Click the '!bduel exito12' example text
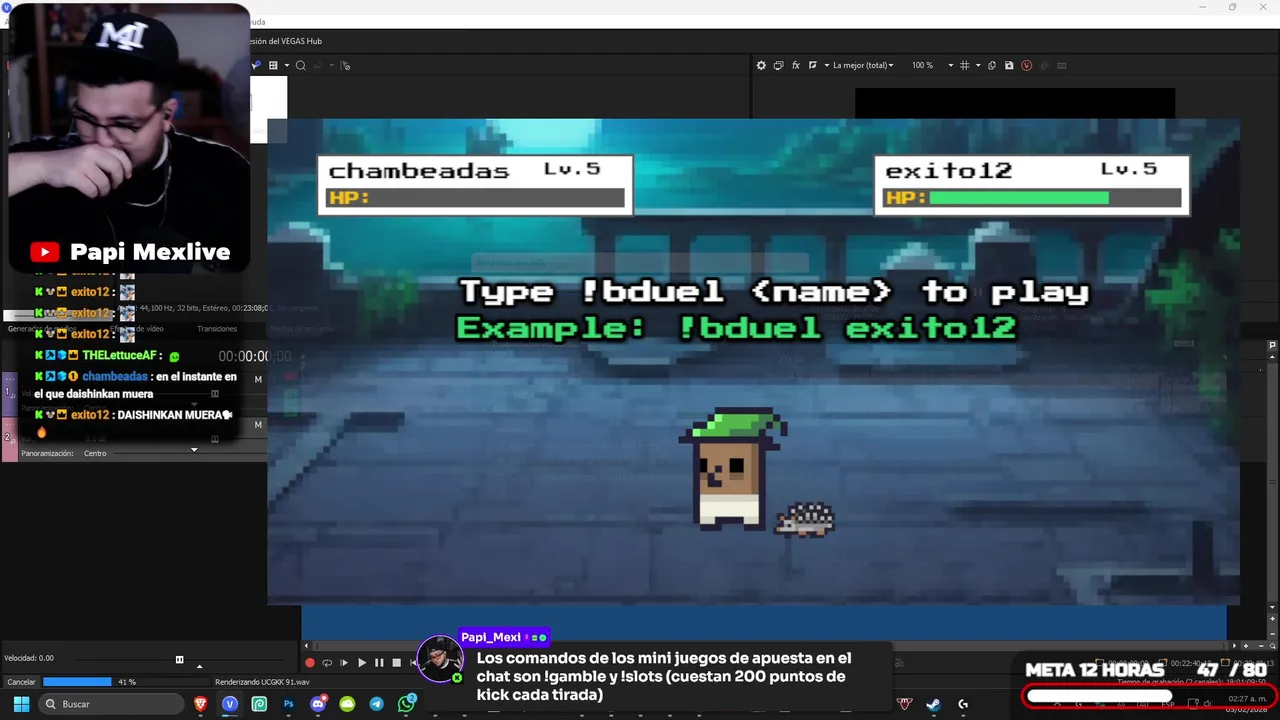Viewport: 1280px width, 720px height. pyautogui.click(x=846, y=328)
